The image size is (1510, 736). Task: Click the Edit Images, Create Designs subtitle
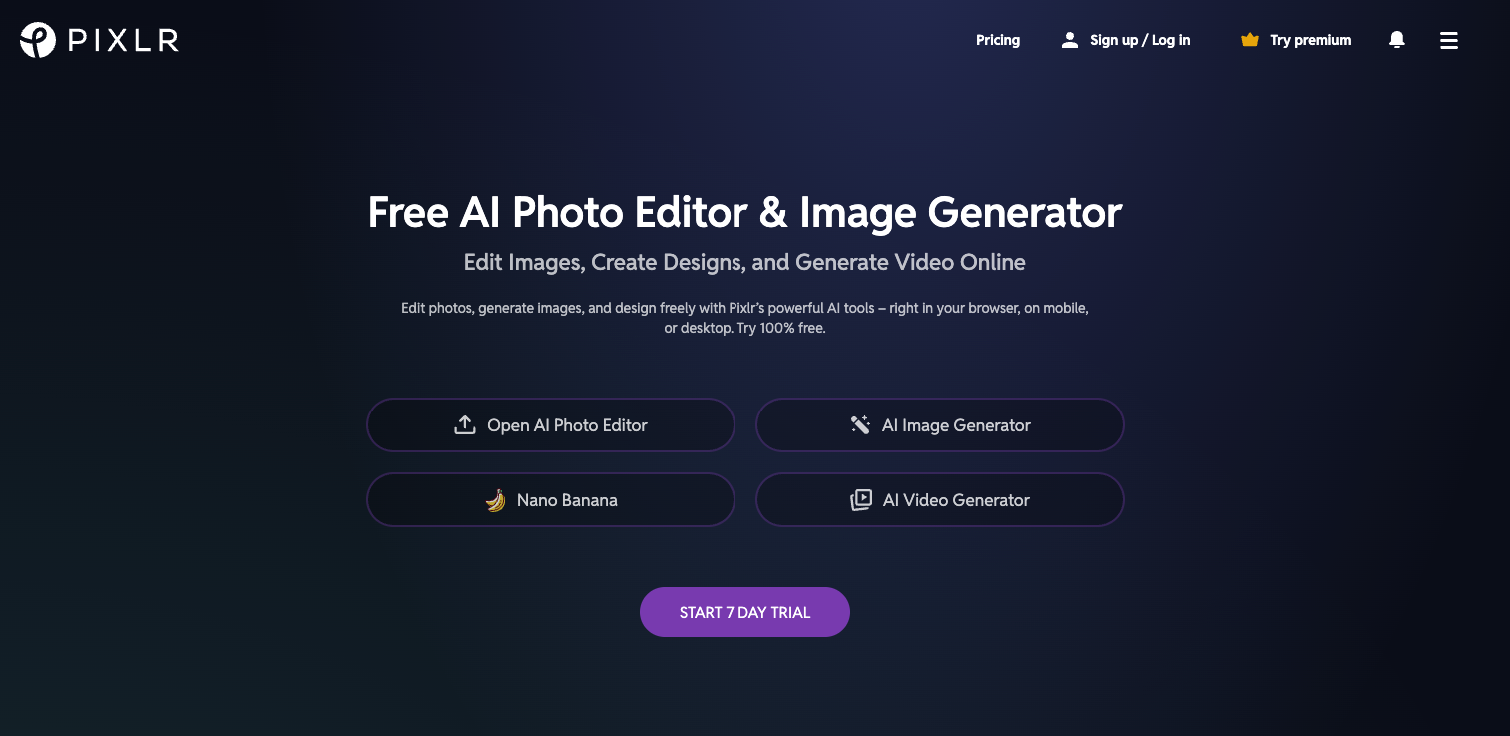pos(745,262)
